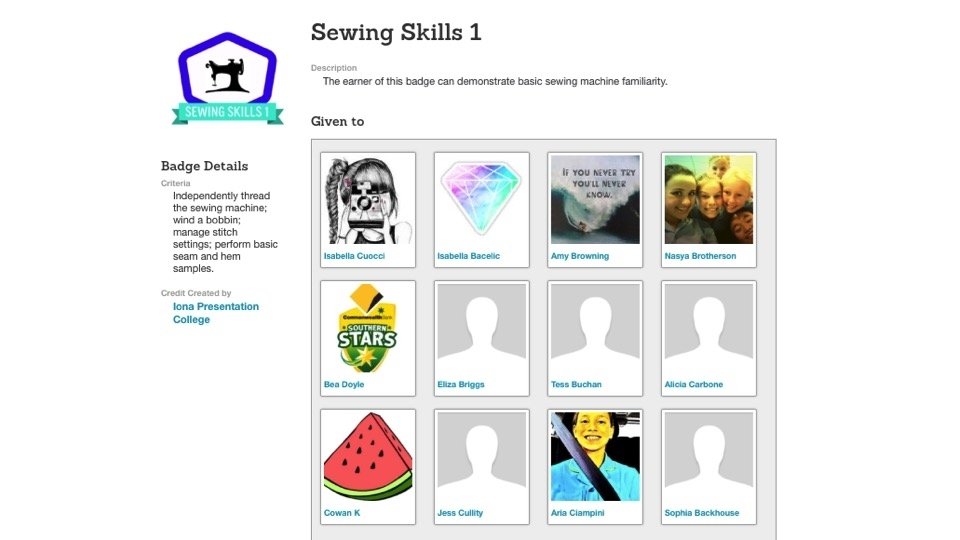960x540 pixels.
Task: Open the Sophia Backhouse name link
Action: coord(702,513)
